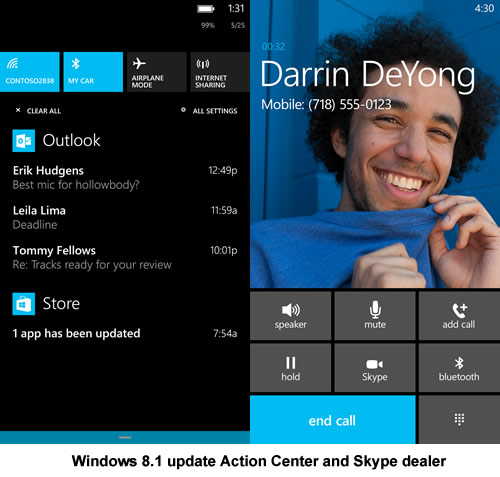Tap the battery icon in status bar
The height and width of the screenshot is (477, 500).
pos(206,9)
